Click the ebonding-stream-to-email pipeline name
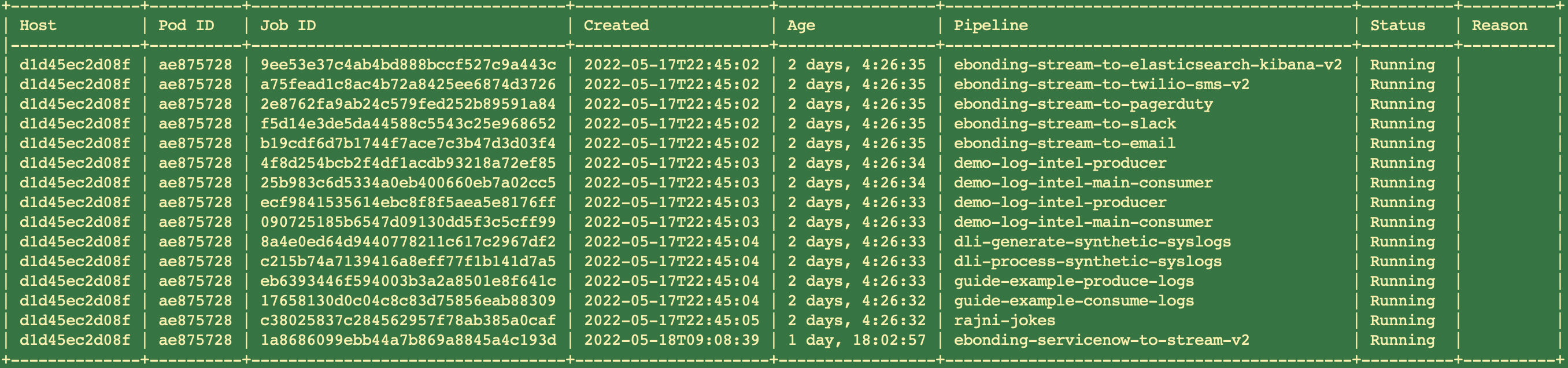The width and height of the screenshot is (1568, 368). (x=1064, y=143)
